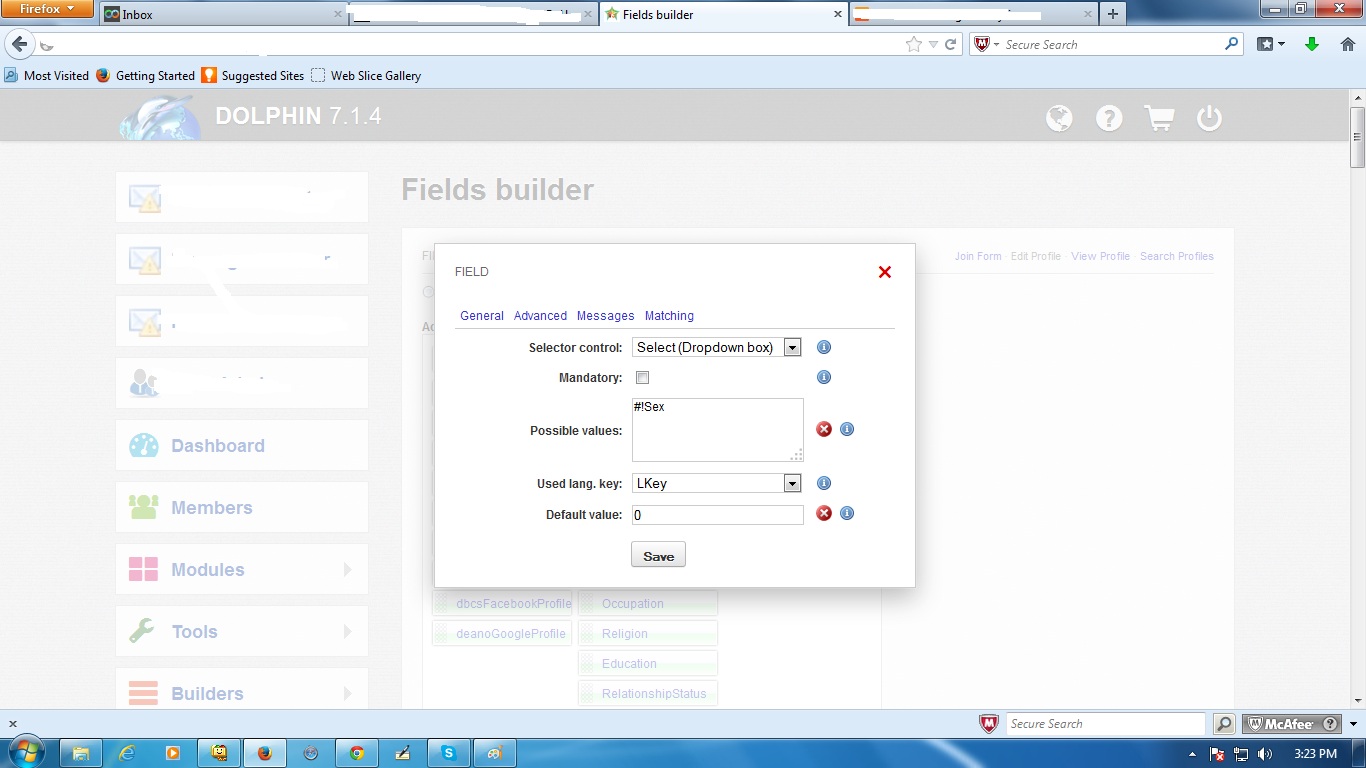Open the Messages tab

pos(605,315)
